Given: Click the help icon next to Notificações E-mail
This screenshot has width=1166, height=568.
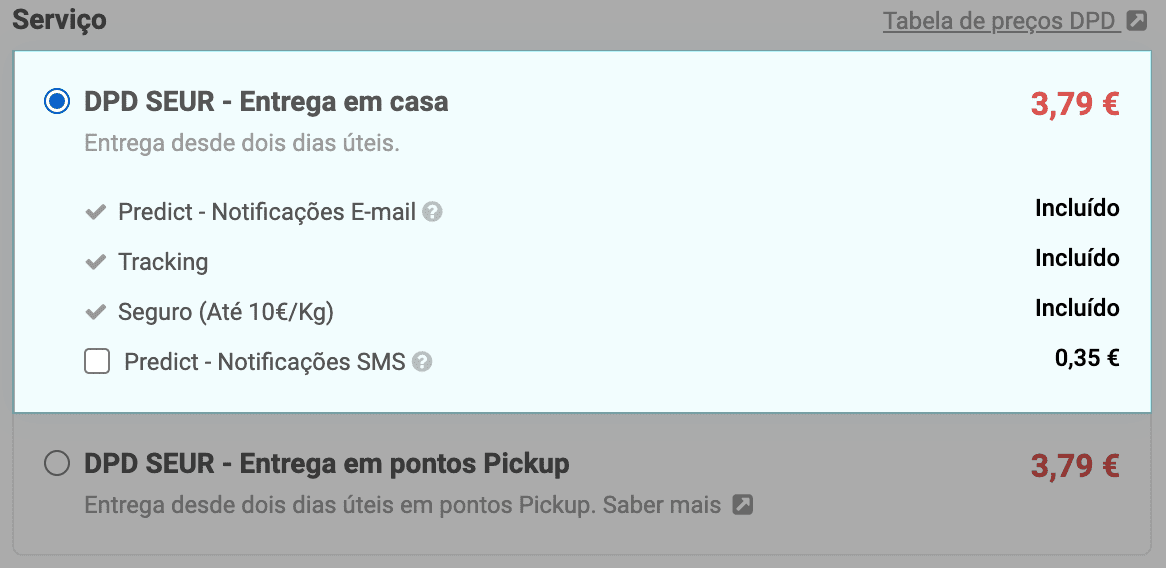Looking at the screenshot, I should [x=432, y=212].
